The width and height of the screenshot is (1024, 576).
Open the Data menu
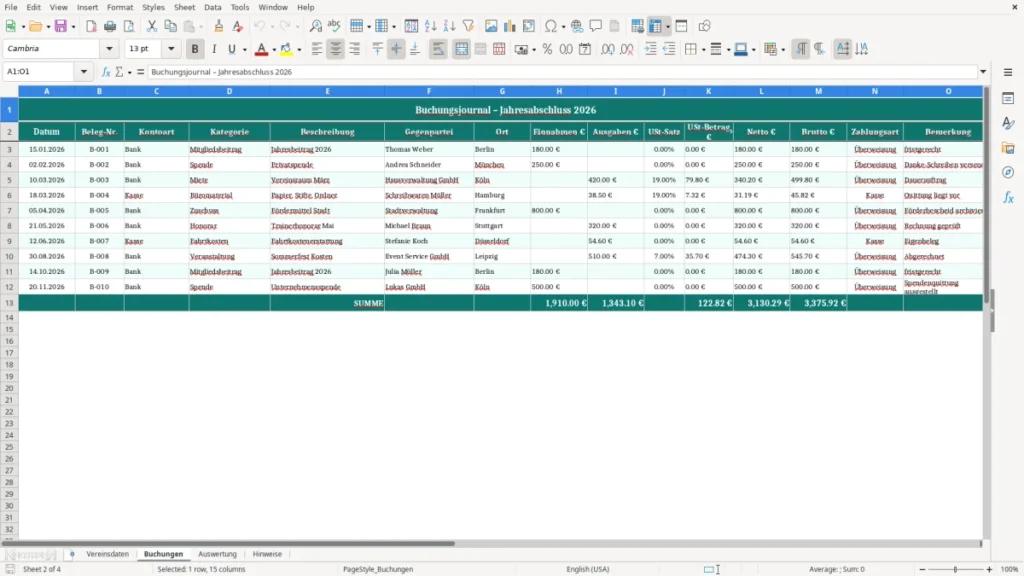pos(212,7)
